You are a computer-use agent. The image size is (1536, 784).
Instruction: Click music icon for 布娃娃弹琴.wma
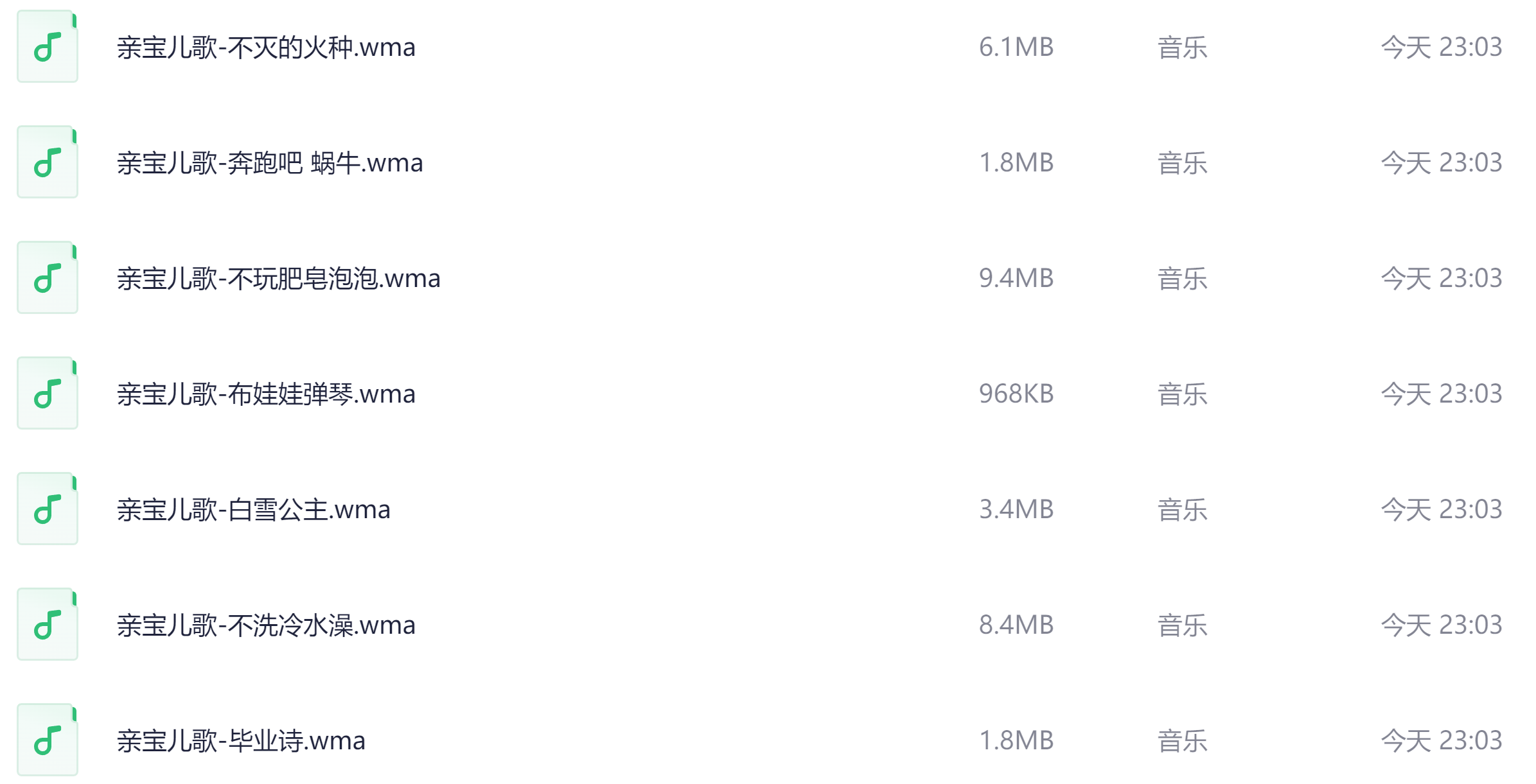click(48, 394)
